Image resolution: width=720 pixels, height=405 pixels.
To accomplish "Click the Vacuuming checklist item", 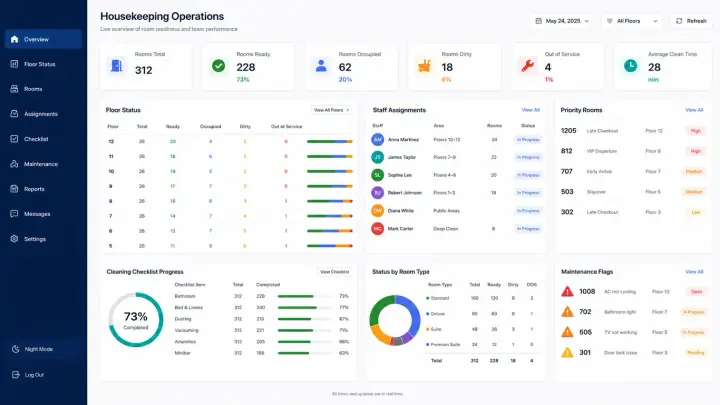I will click(186, 330).
